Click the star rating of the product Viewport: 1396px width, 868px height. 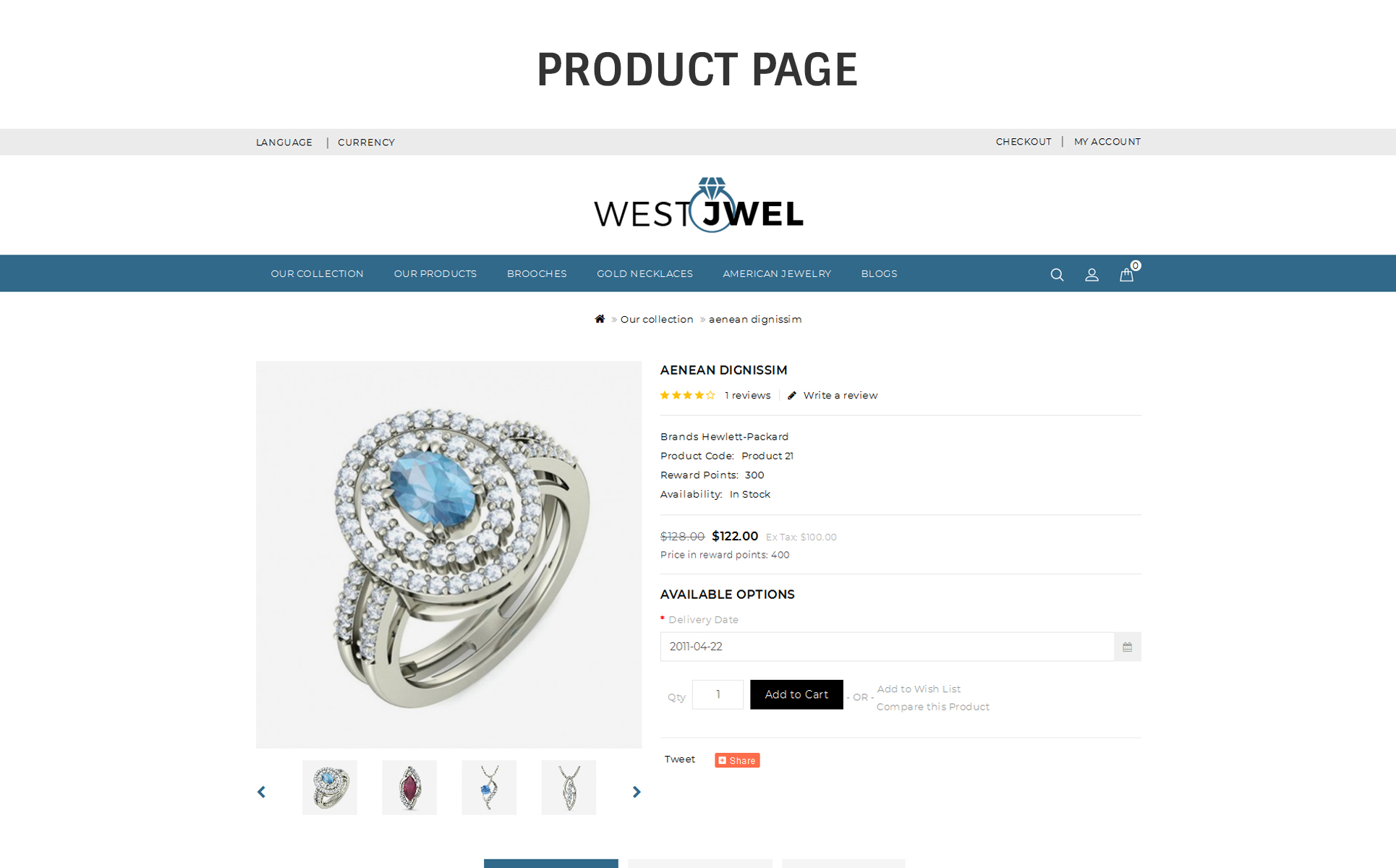(687, 395)
